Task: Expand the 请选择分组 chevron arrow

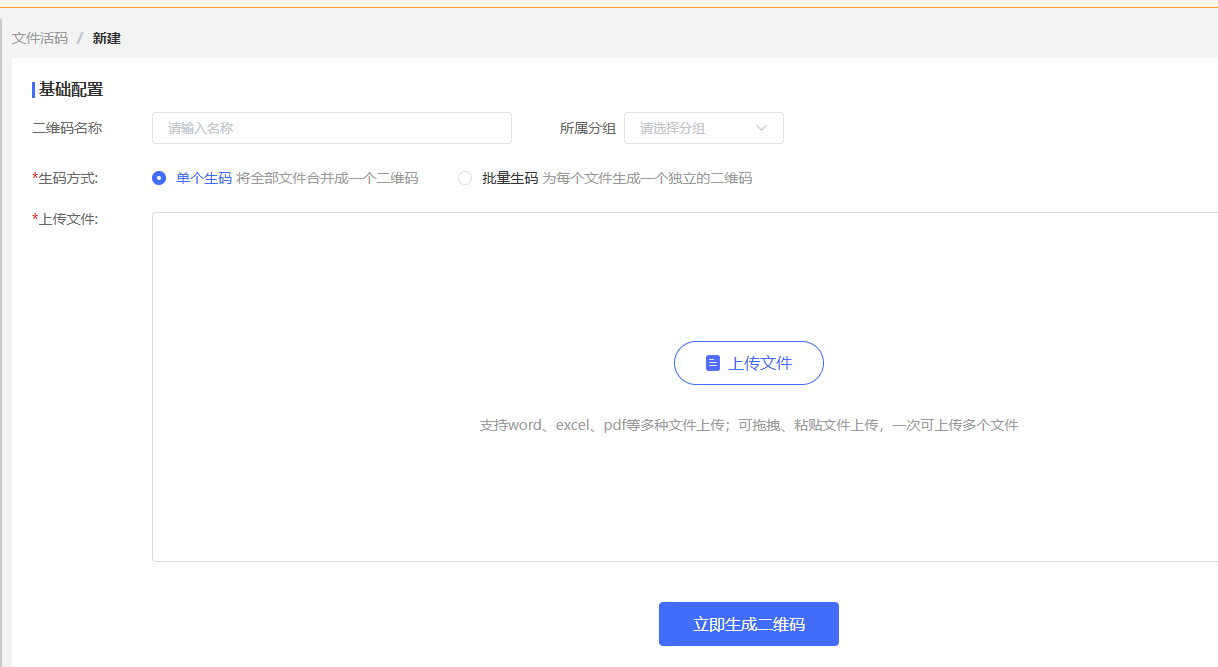Action: pos(762,128)
